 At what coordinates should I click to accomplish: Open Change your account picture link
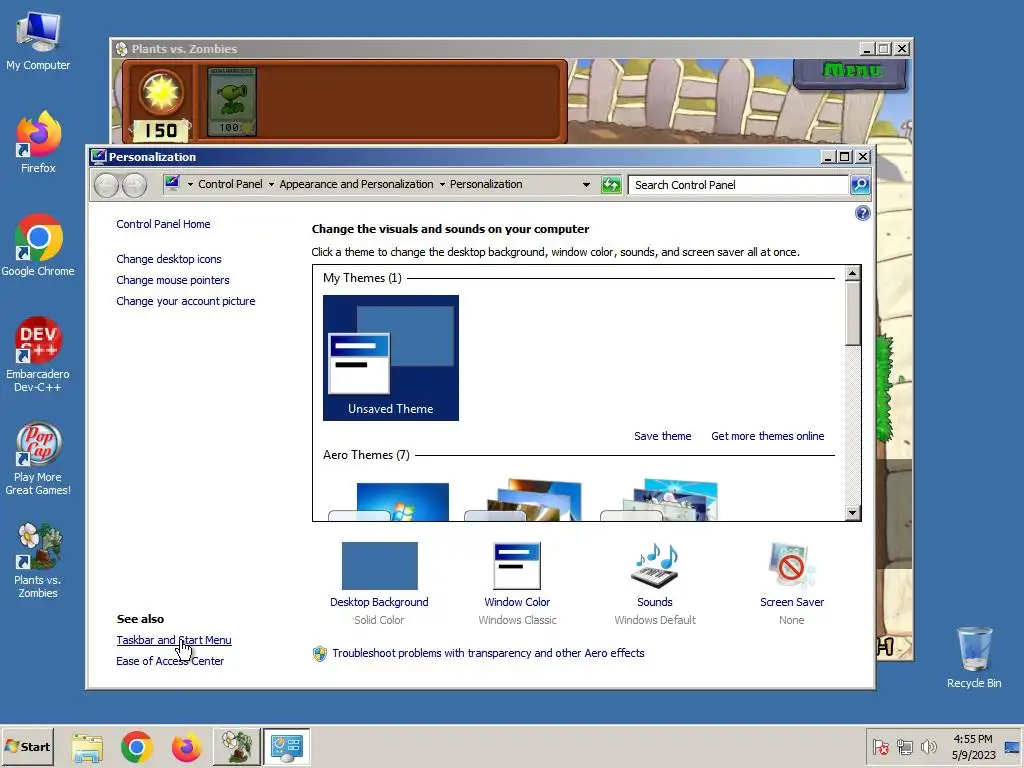[185, 301]
